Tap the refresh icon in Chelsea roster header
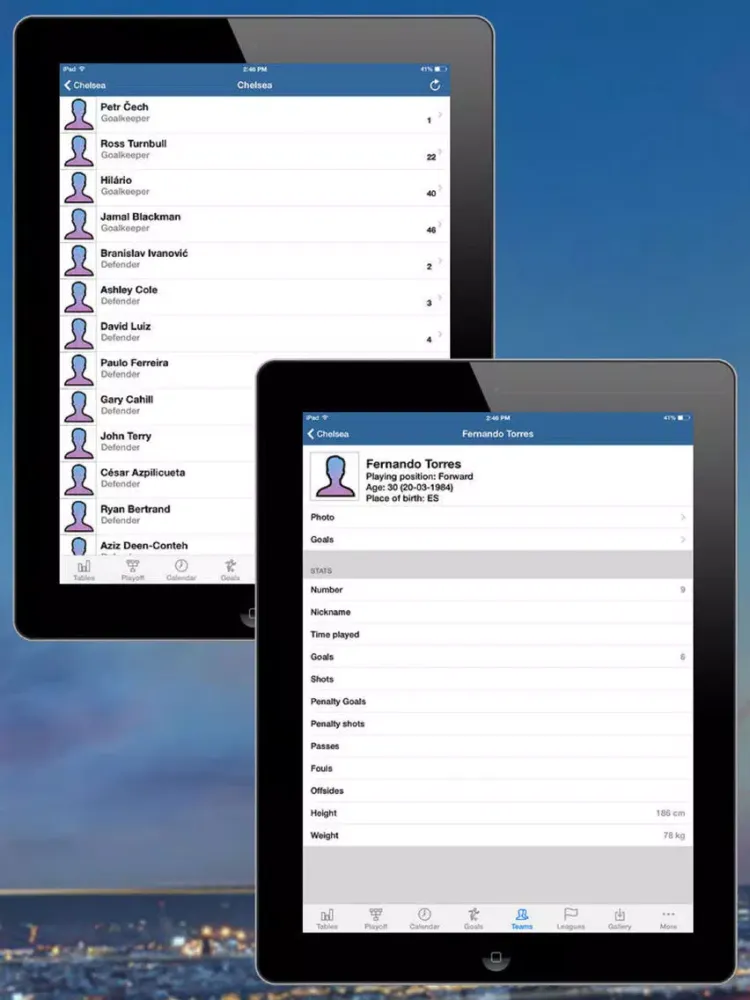Image resolution: width=750 pixels, height=1000 pixels. 435,85
